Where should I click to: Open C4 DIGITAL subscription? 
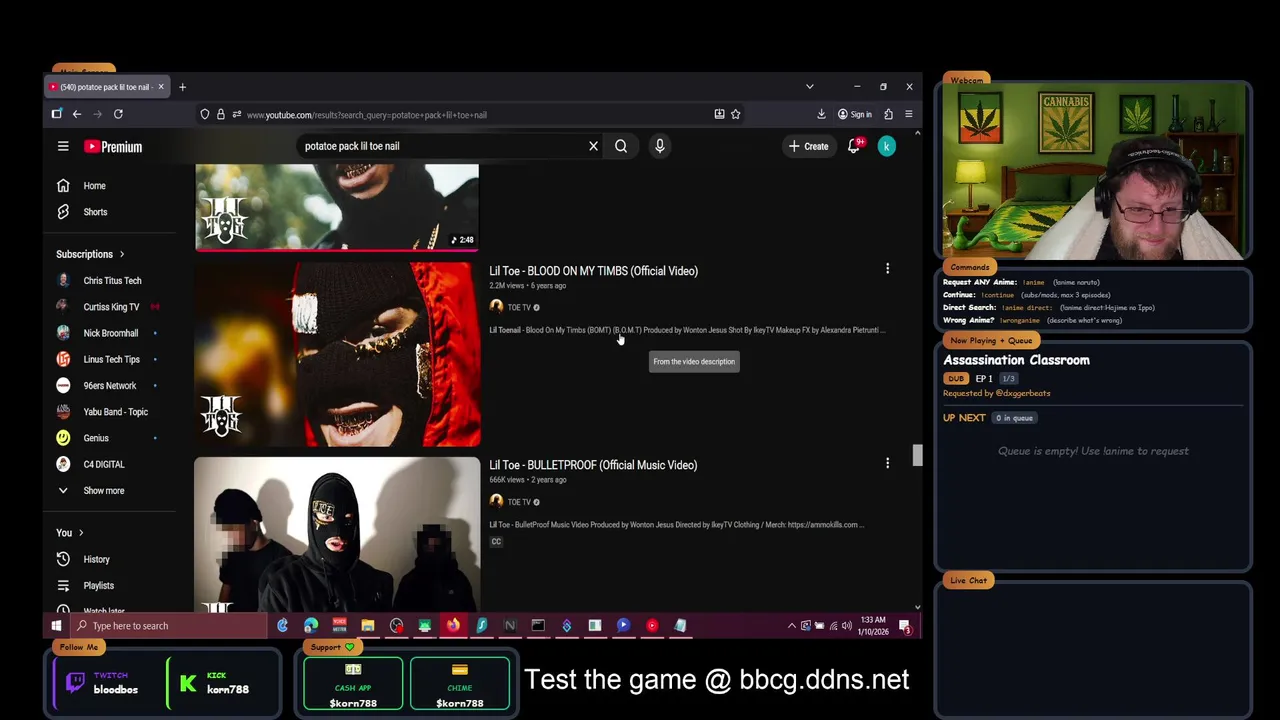[x=103, y=464]
